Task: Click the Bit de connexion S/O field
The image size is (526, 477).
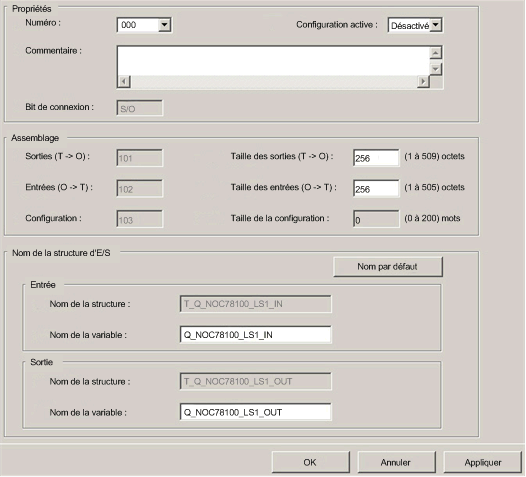Action: tap(140, 108)
